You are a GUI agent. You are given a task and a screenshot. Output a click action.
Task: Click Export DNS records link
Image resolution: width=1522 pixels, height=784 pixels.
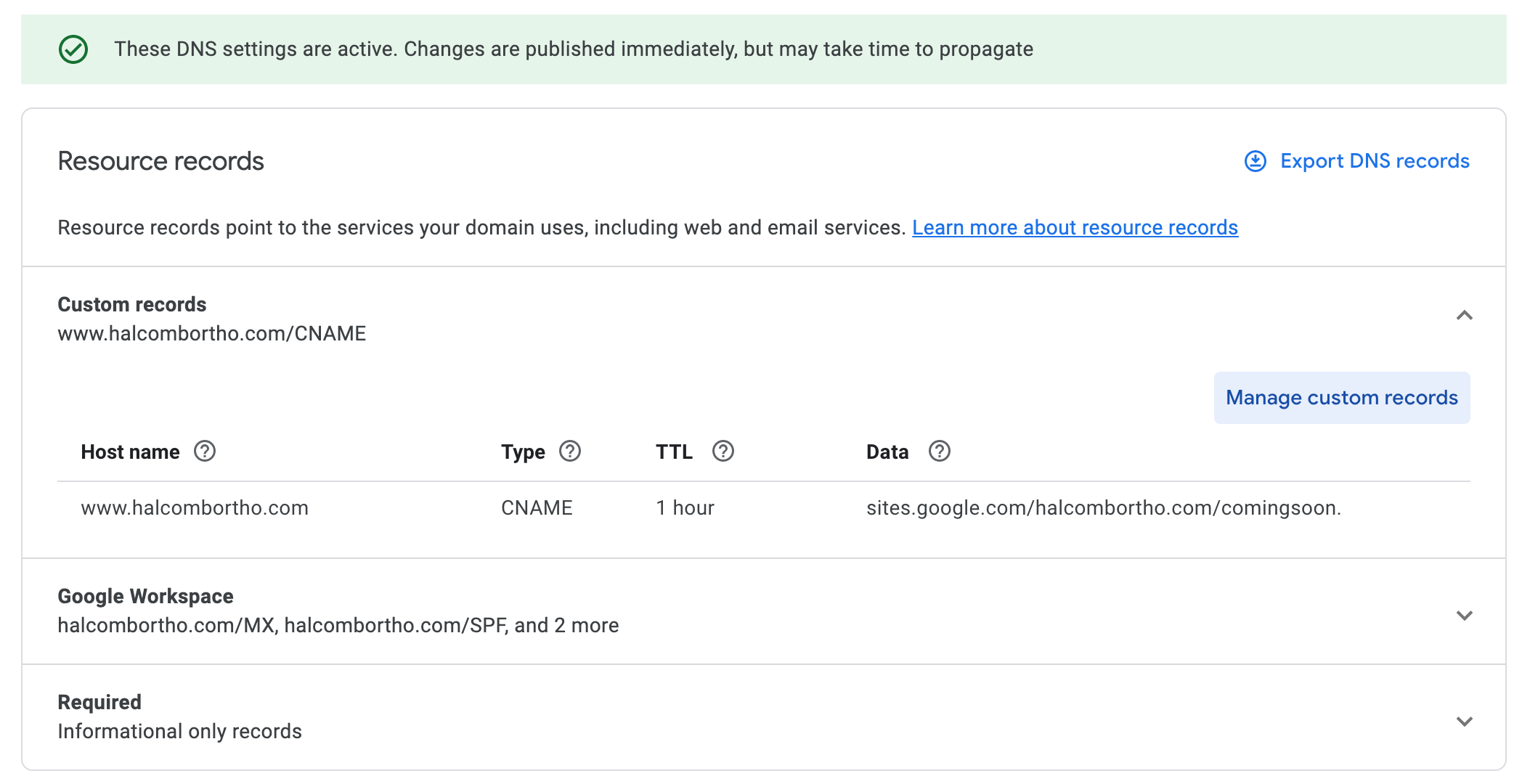click(x=1374, y=161)
